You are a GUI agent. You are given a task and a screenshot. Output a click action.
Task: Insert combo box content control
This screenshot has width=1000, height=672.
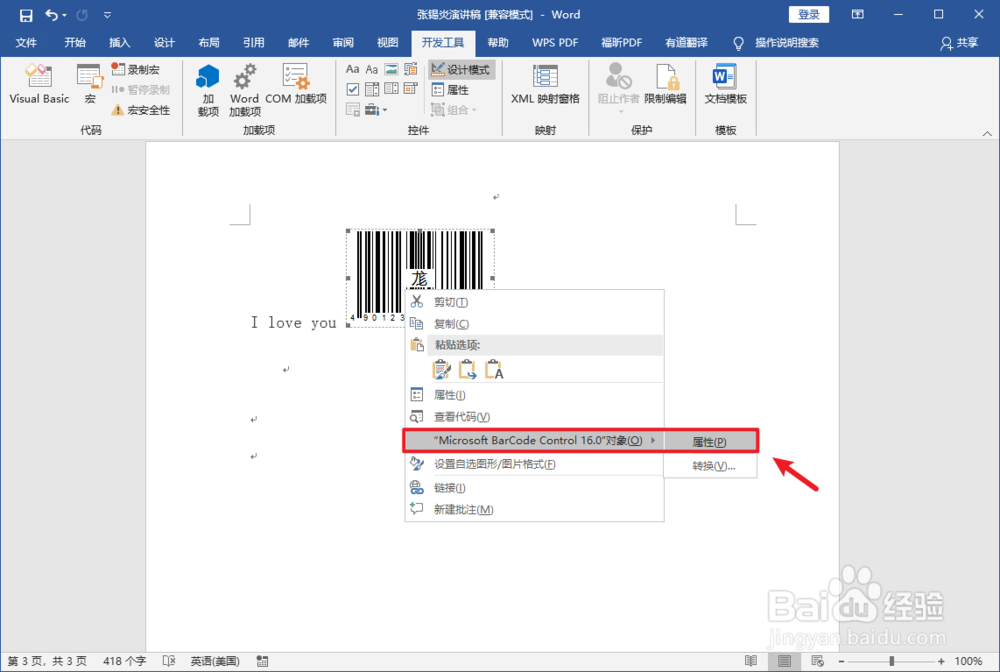point(372,89)
